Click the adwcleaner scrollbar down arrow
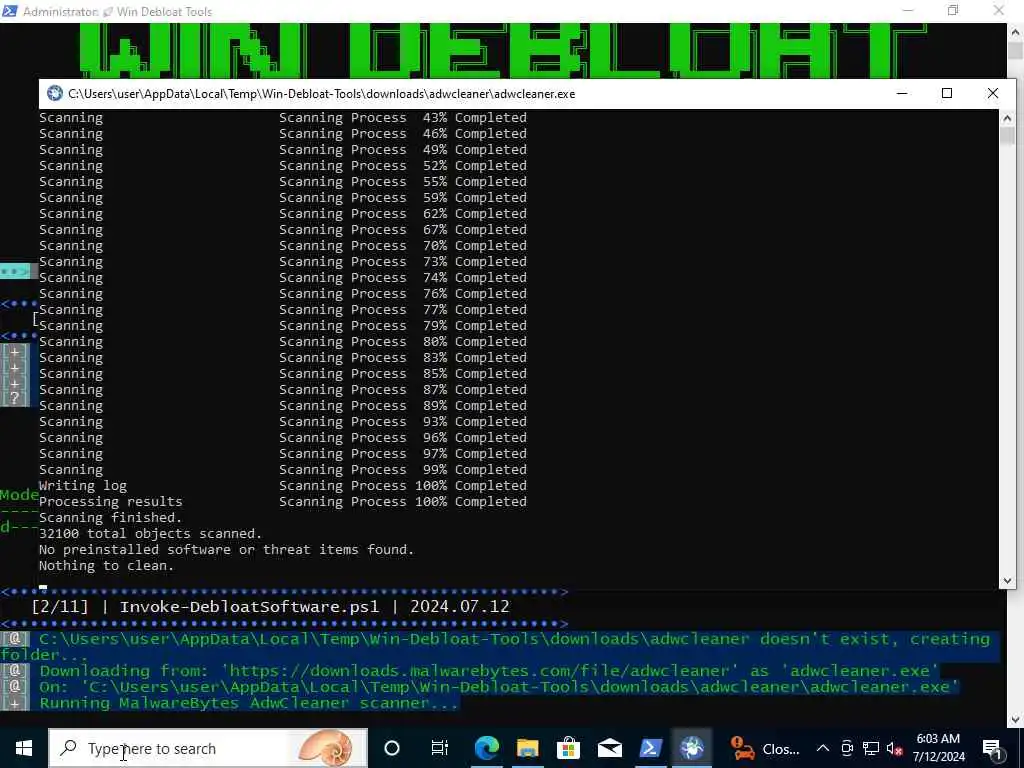The width and height of the screenshot is (1024, 768). (1007, 581)
